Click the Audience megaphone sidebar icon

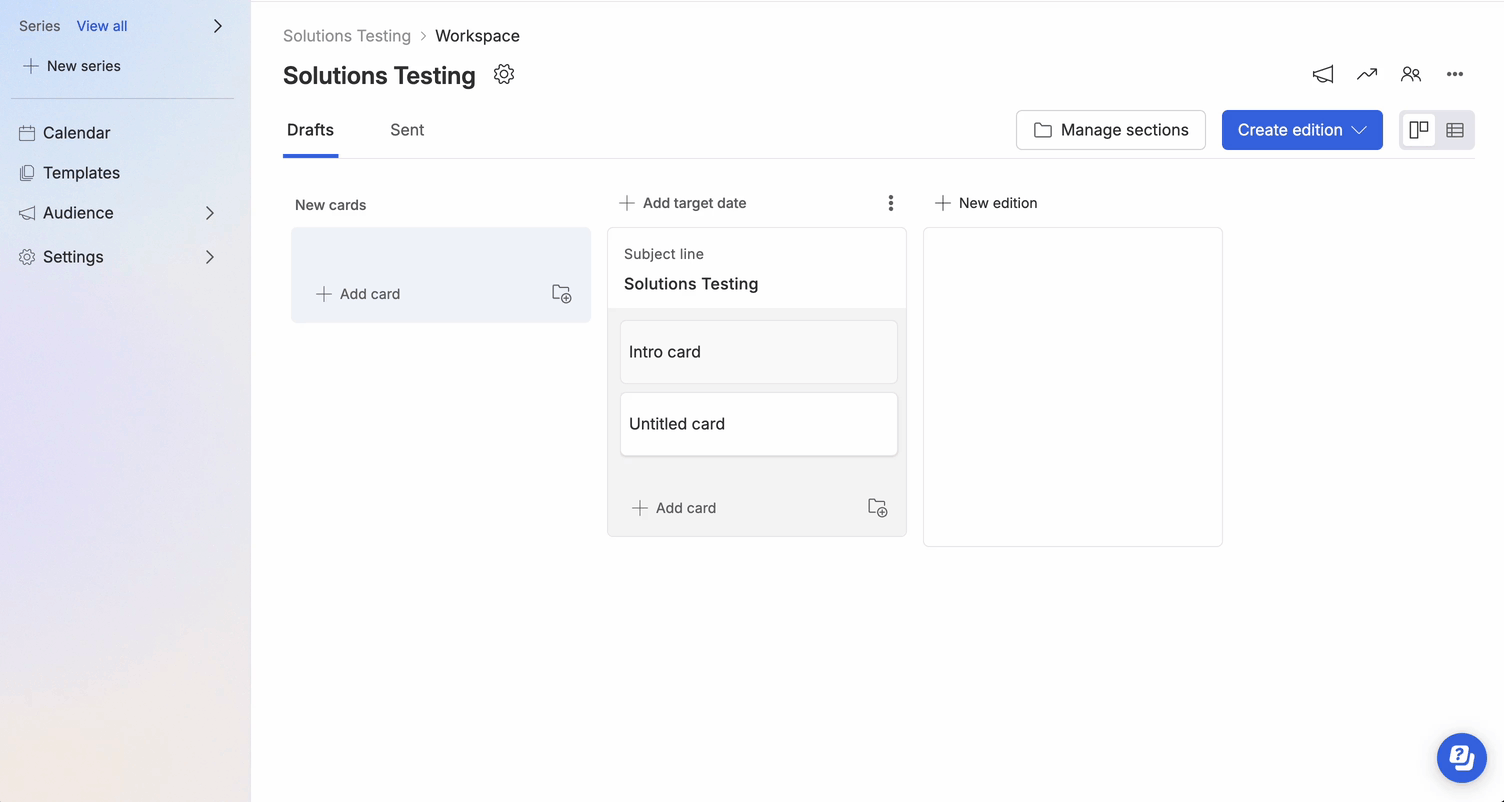(27, 213)
